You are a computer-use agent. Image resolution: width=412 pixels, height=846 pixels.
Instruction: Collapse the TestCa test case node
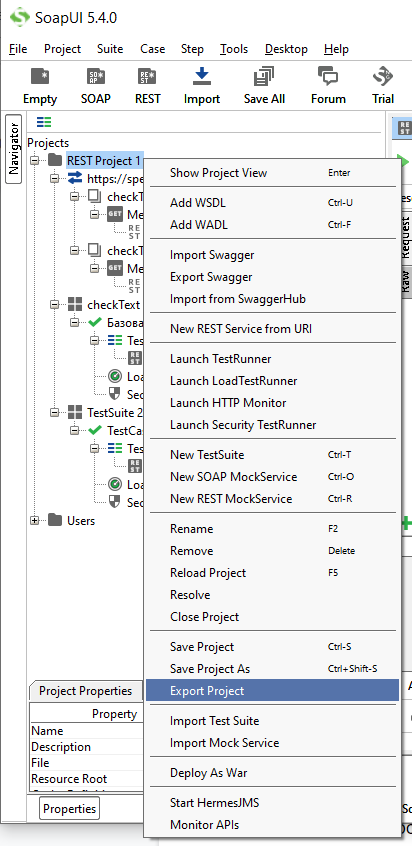[x=75, y=431]
